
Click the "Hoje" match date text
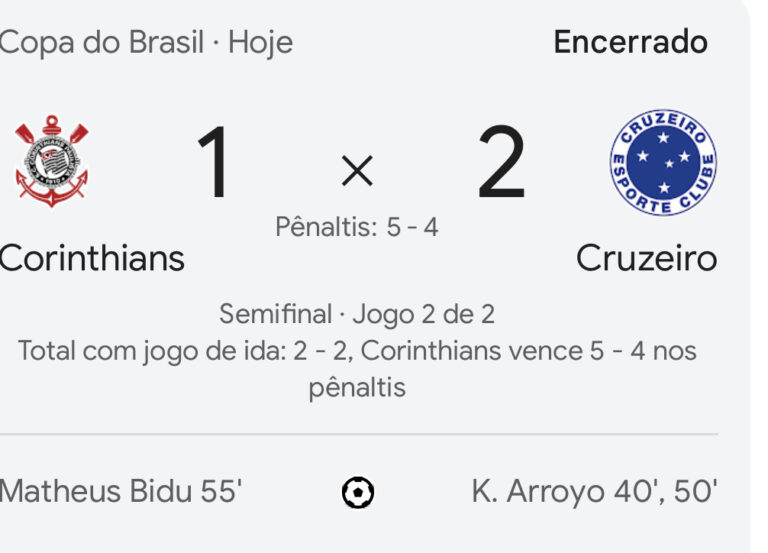[260, 43]
